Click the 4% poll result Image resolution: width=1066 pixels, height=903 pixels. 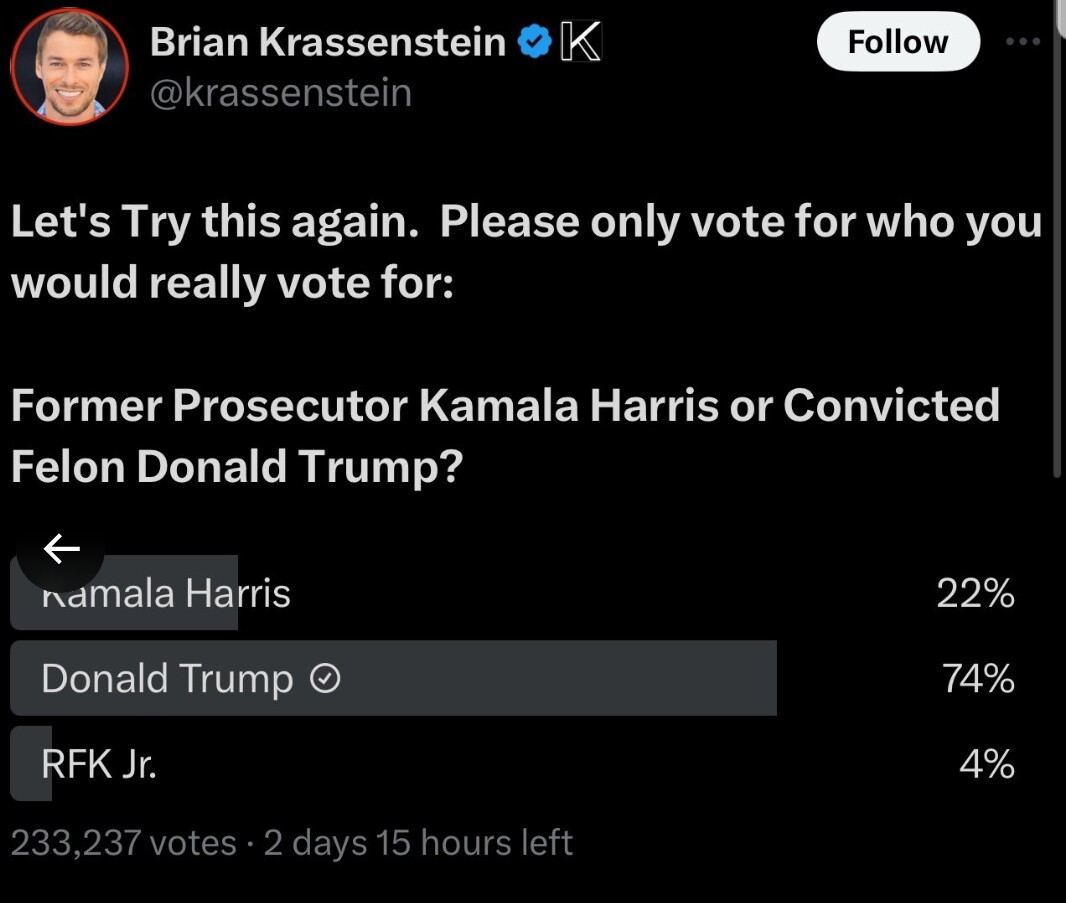tap(986, 765)
